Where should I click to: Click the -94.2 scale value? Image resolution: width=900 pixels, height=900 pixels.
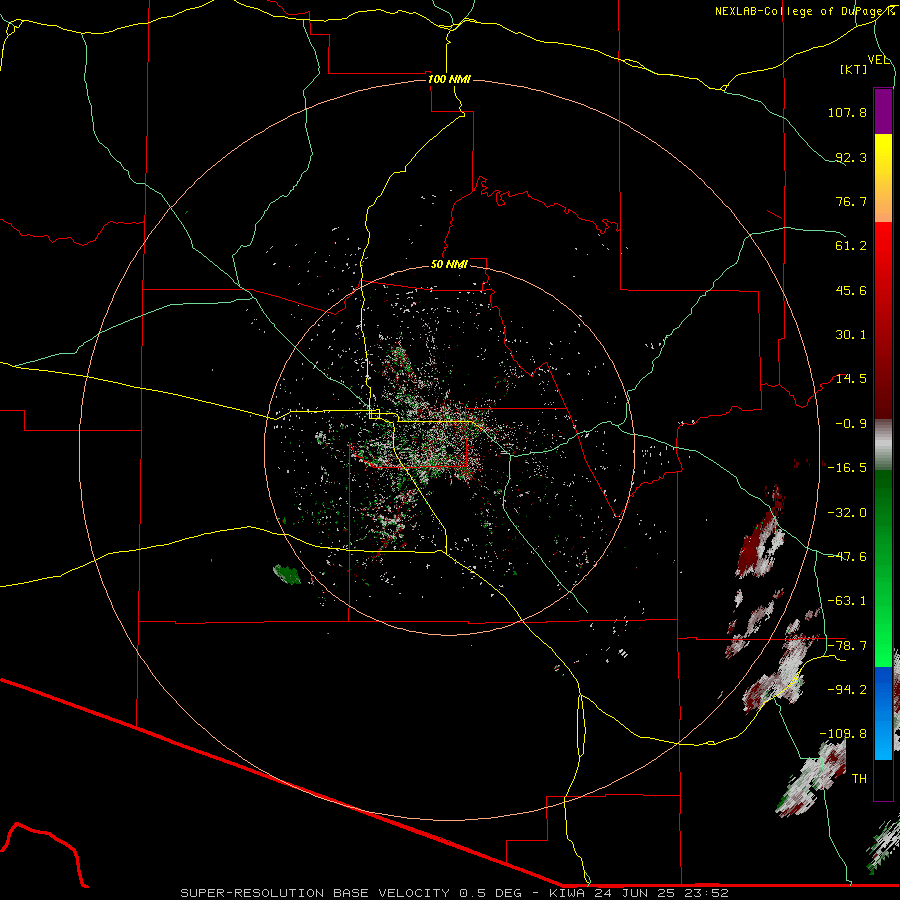847,690
